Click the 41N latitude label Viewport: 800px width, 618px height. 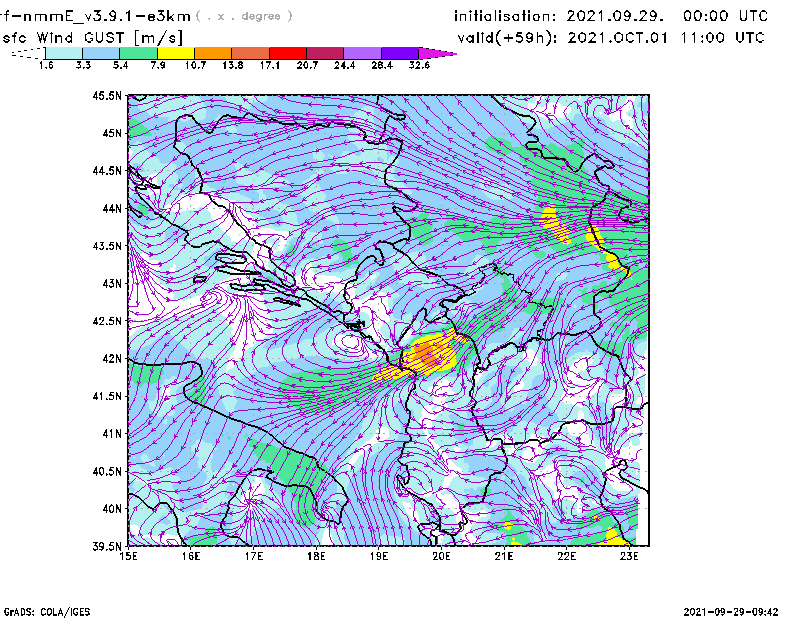pos(112,434)
